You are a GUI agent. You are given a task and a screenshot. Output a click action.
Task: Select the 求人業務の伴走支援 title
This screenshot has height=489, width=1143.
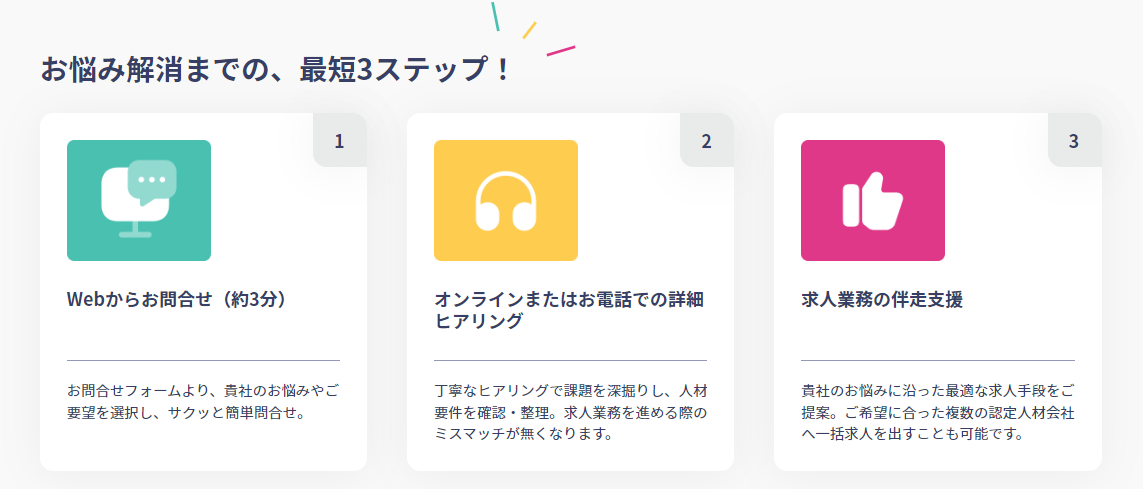click(x=882, y=299)
